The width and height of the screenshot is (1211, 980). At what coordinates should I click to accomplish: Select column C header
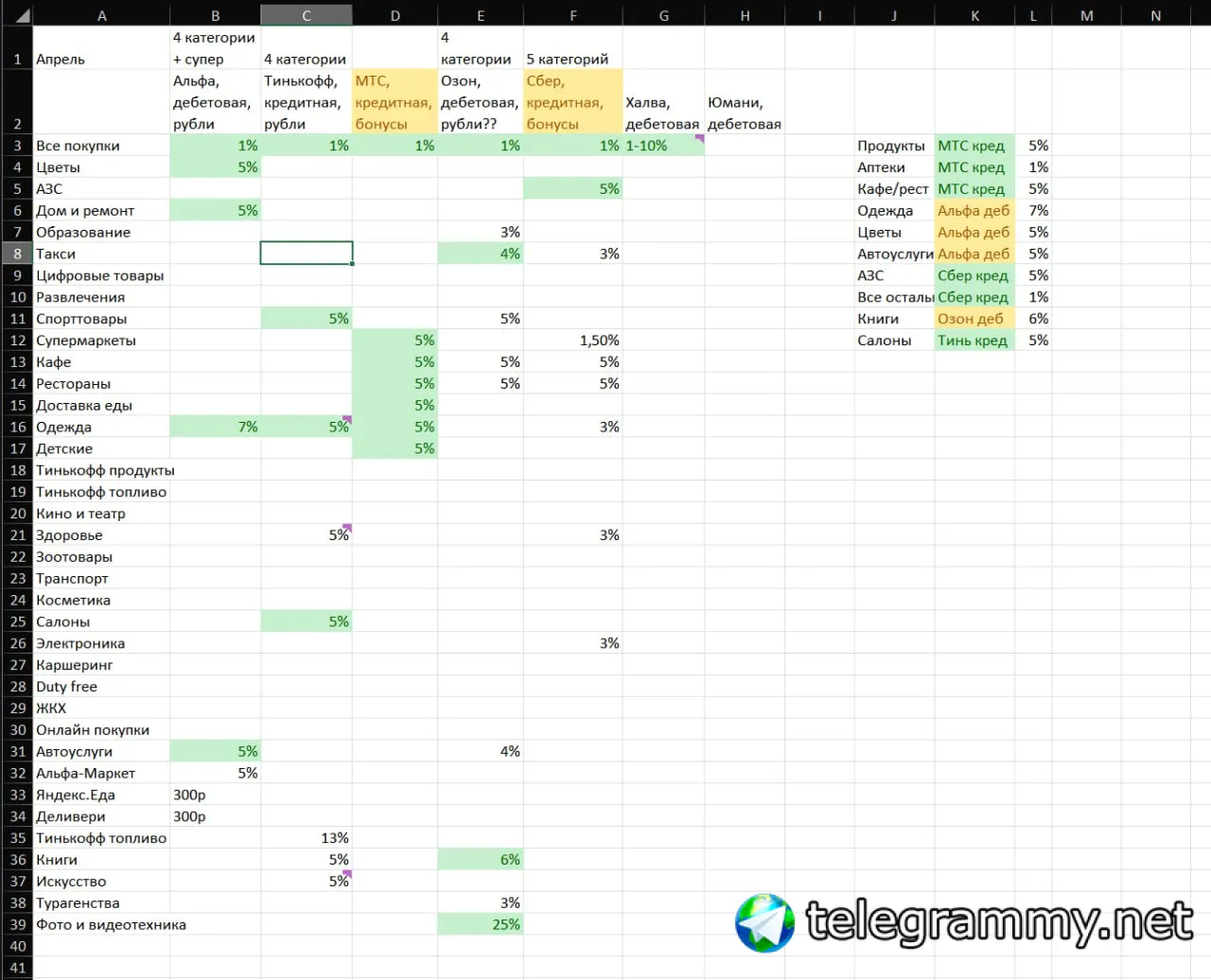point(307,15)
